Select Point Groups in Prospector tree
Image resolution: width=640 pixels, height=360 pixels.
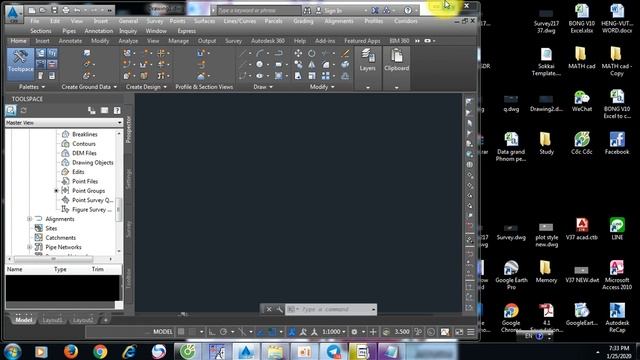(88, 191)
